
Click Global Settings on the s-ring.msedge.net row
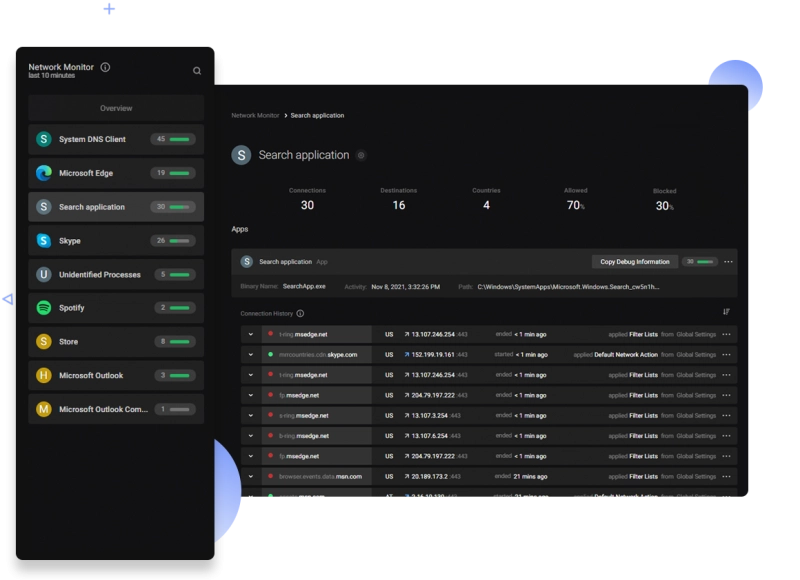[x=696, y=416]
